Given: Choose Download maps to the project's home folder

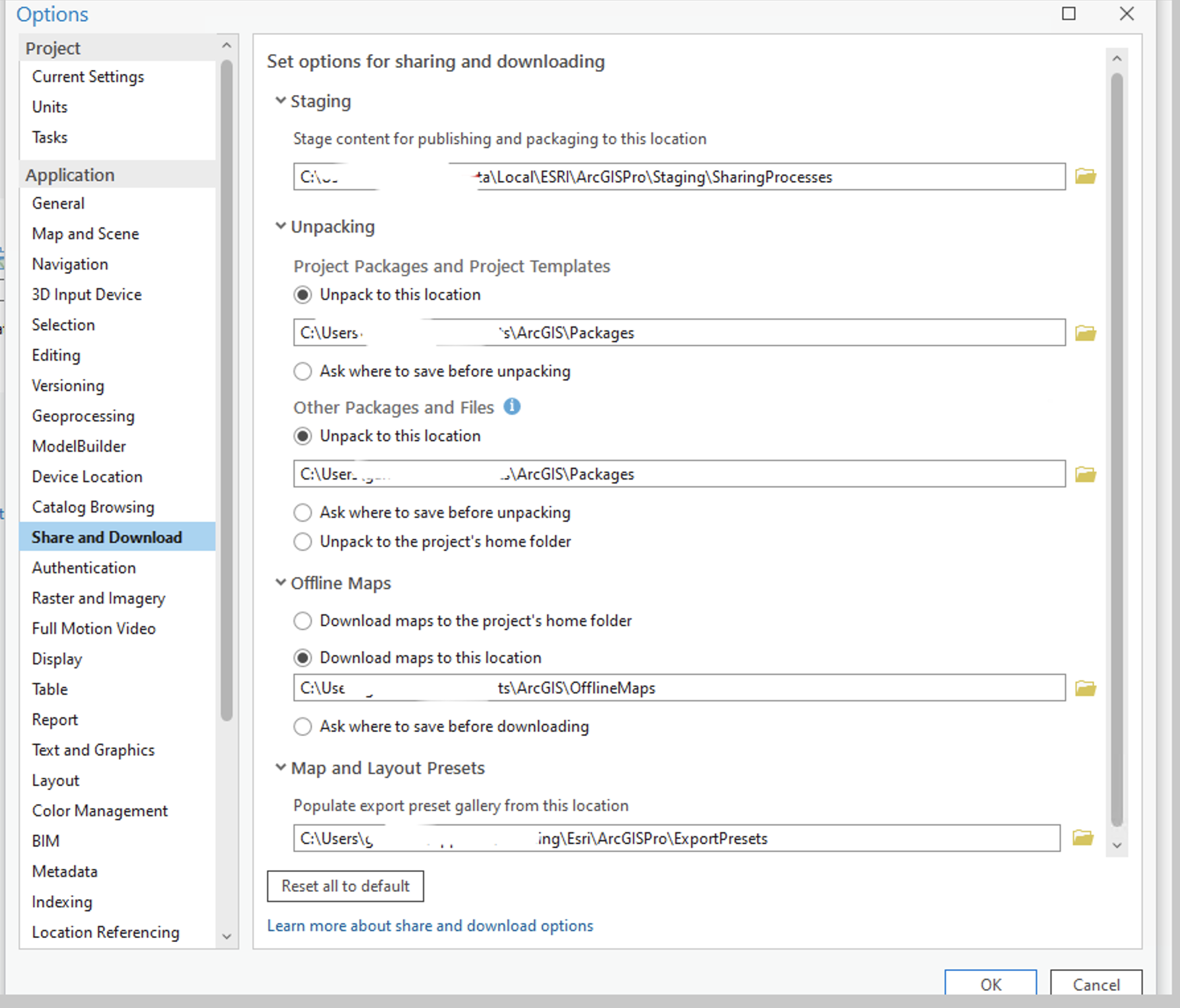Looking at the screenshot, I should tap(303, 621).
